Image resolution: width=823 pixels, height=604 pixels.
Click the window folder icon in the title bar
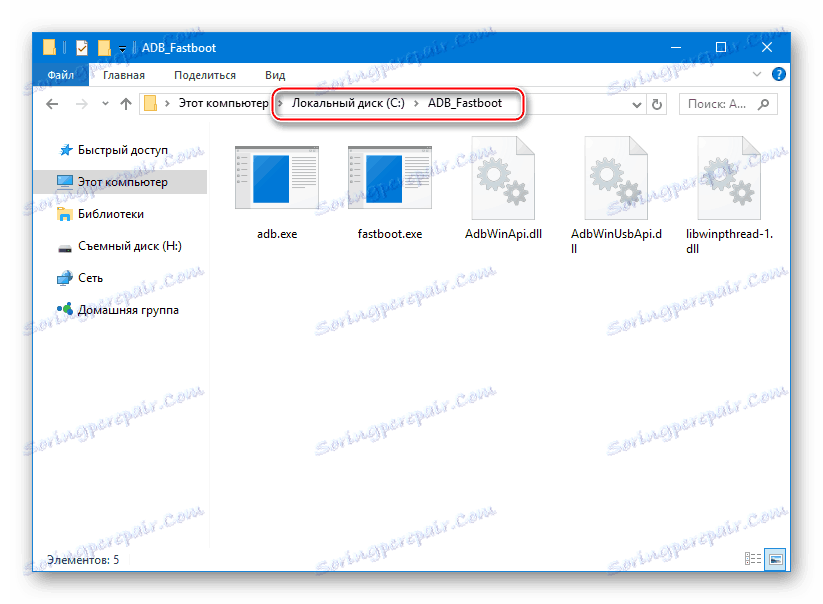coord(49,47)
